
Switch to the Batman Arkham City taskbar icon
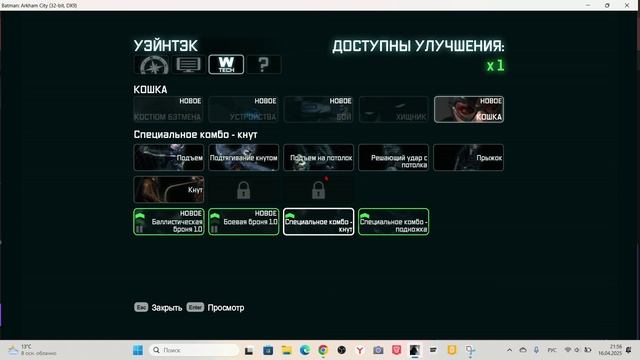tap(415, 350)
